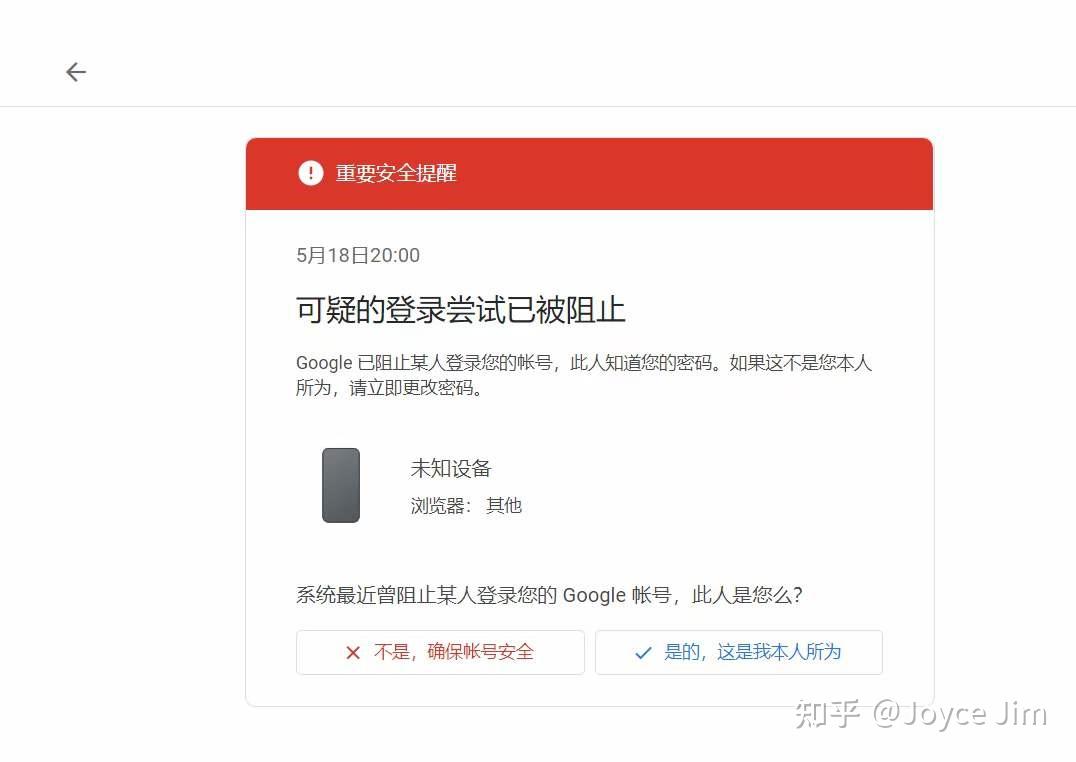This screenshot has height=762, width=1076.
Task: Click the blue checkmark icon beside 是的
Action: [x=643, y=652]
